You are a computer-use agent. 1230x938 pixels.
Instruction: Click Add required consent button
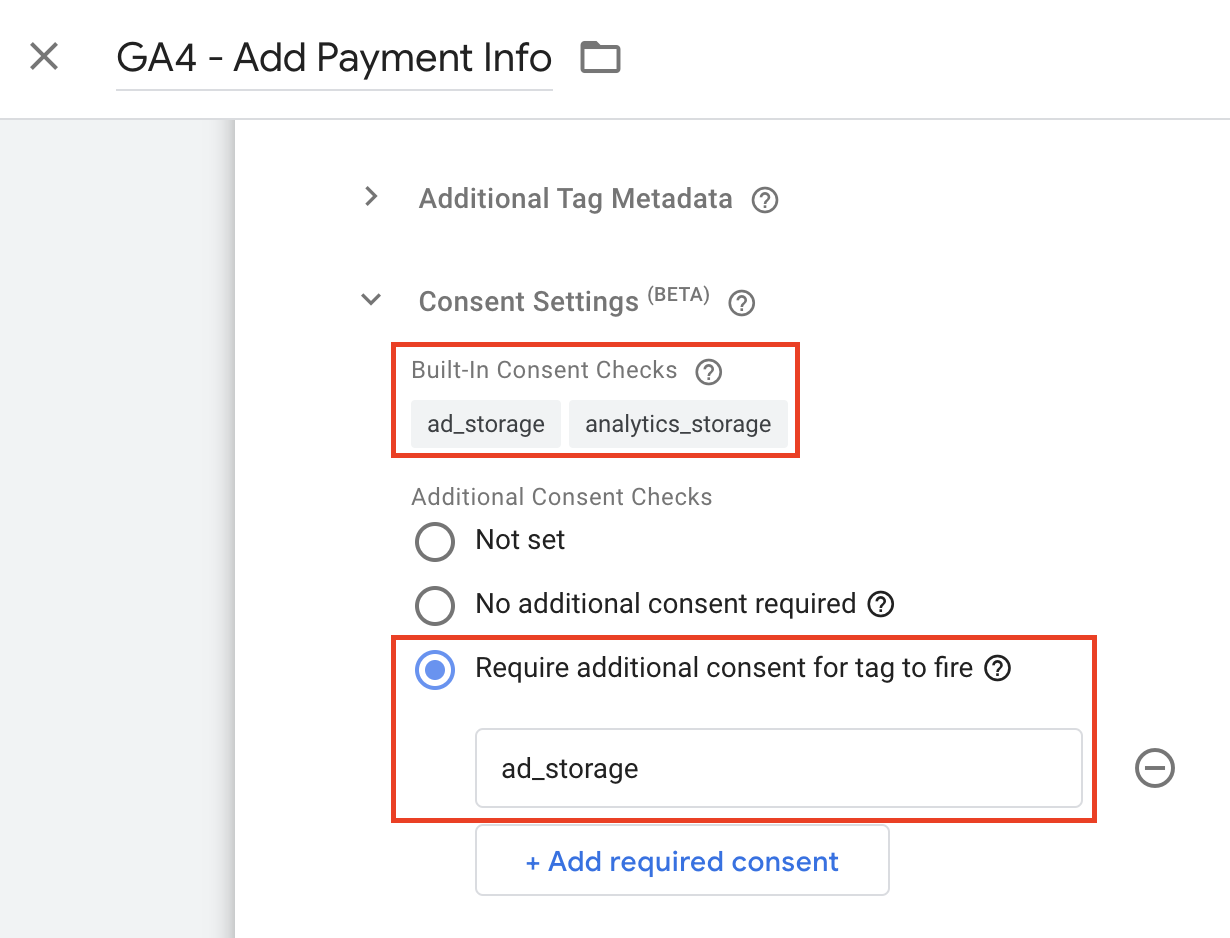682,861
